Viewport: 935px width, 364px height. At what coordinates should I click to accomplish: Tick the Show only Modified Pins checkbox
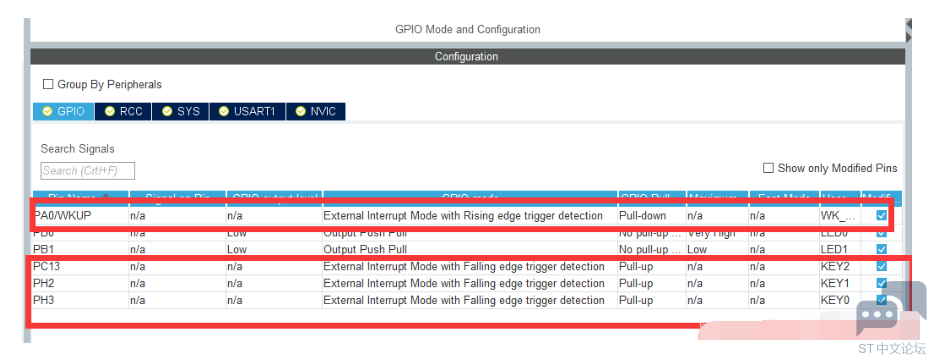tap(769, 168)
